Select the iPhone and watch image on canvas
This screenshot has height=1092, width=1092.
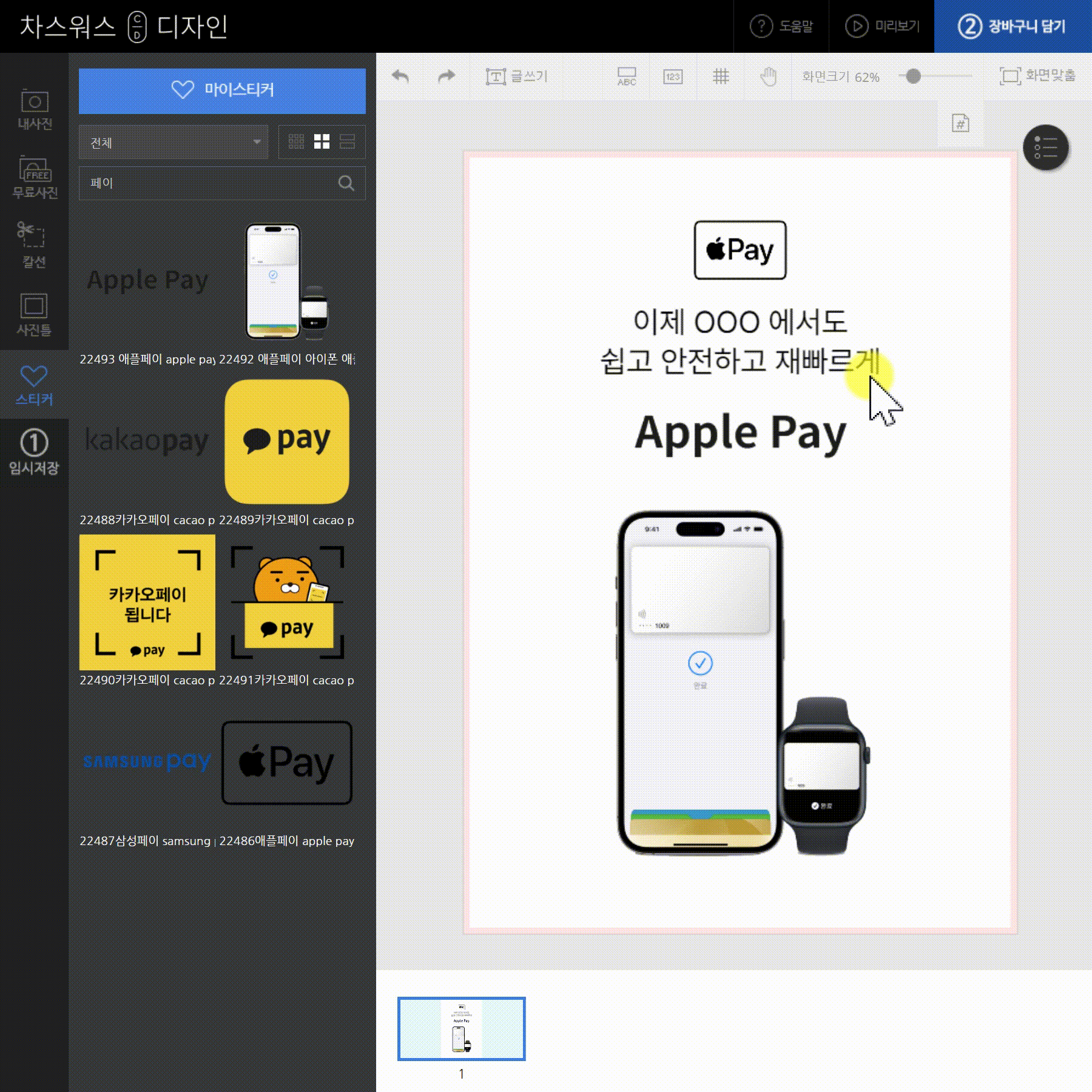pyautogui.click(x=744, y=683)
